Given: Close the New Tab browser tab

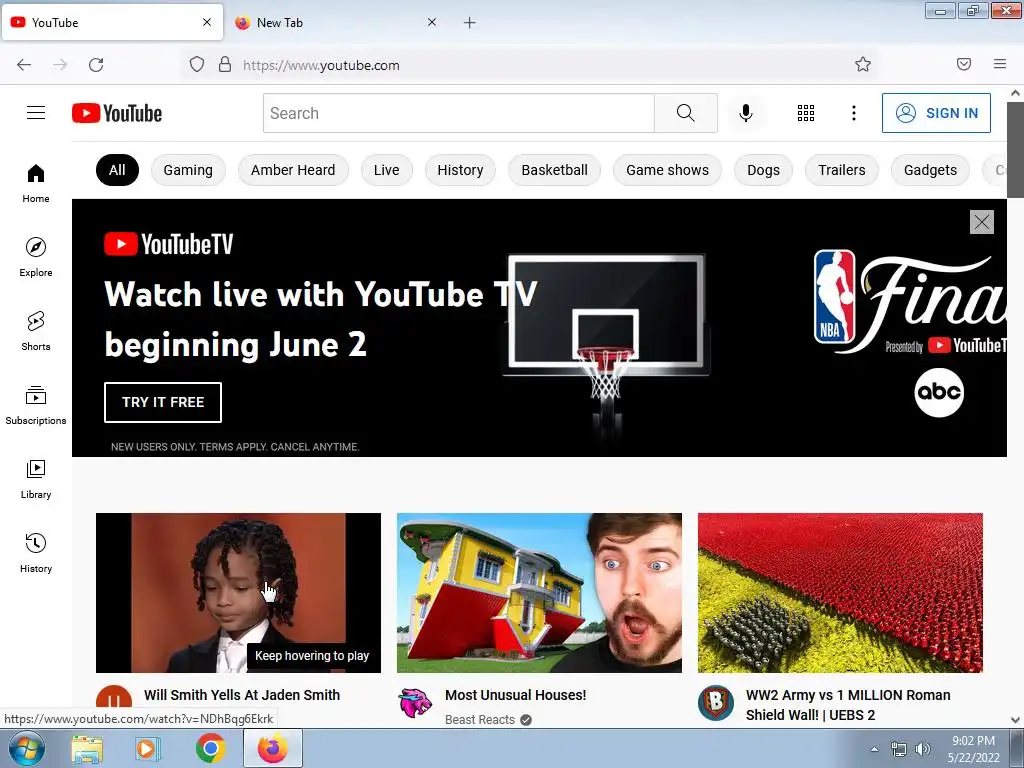Looking at the screenshot, I should coord(432,22).
